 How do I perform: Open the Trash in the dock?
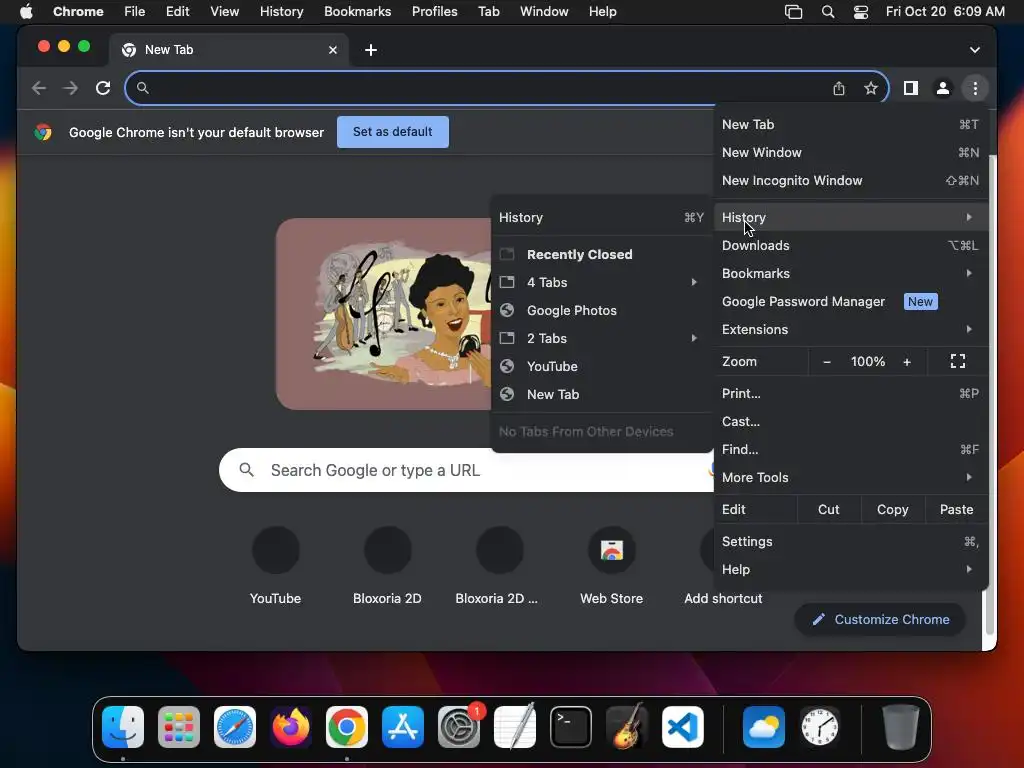pyautogui.click(x=901, y=727)
